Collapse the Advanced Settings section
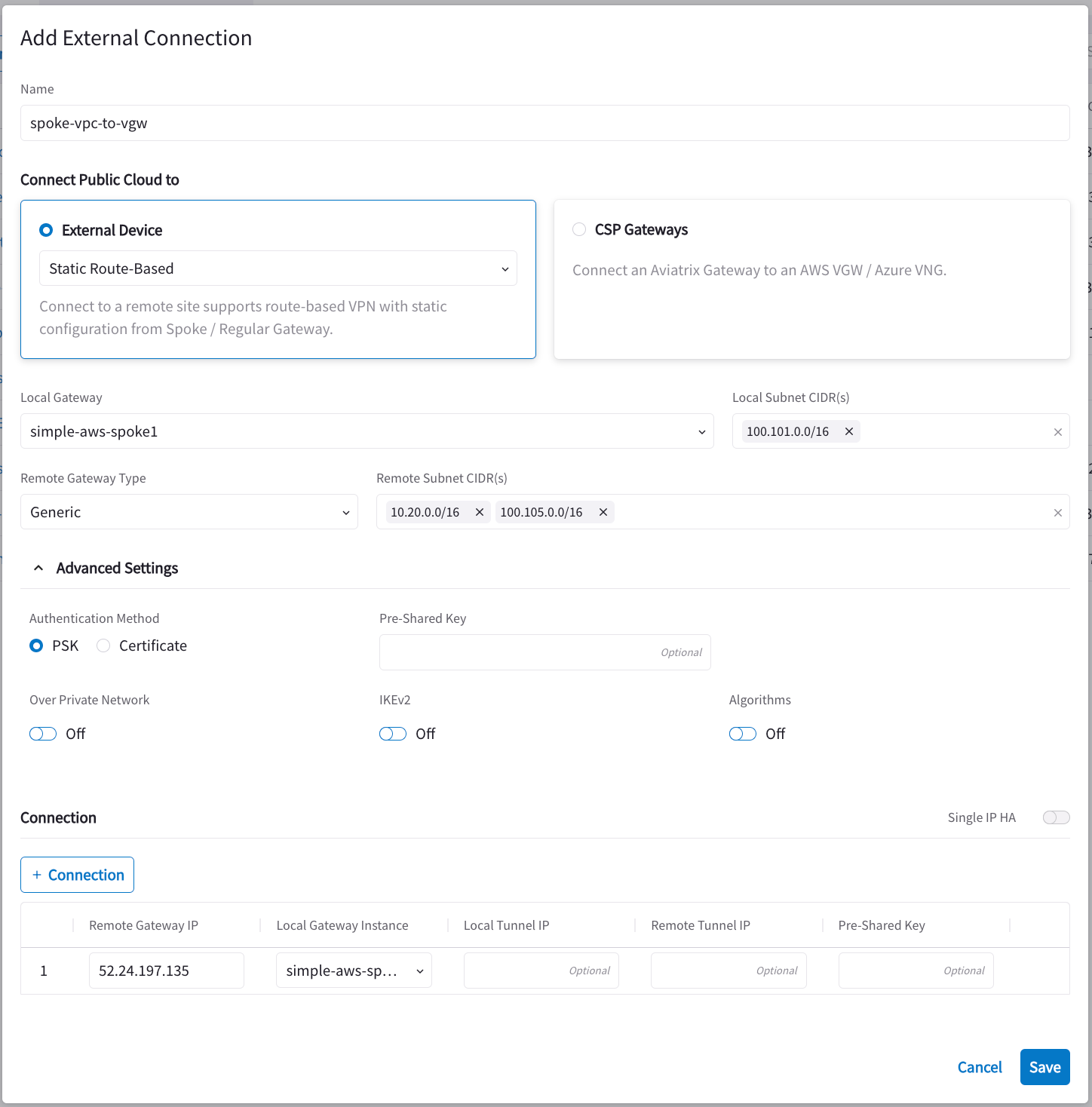 pos(38,568)
